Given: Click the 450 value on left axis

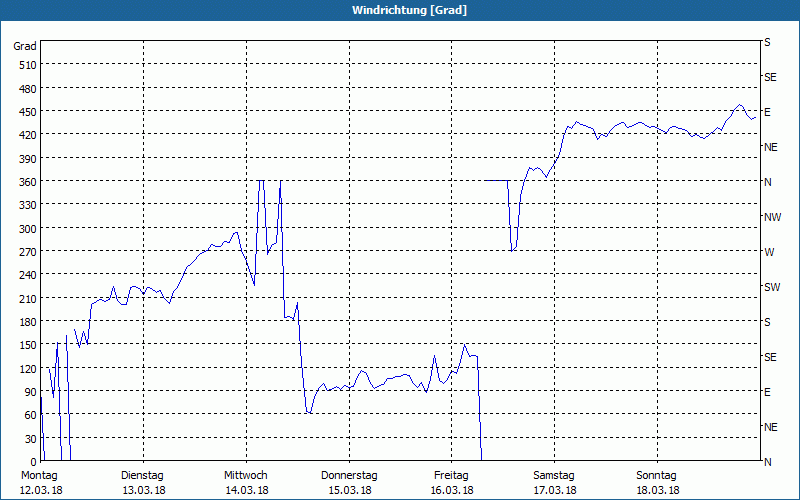Looking at the screenshot, I should point(28,112).
